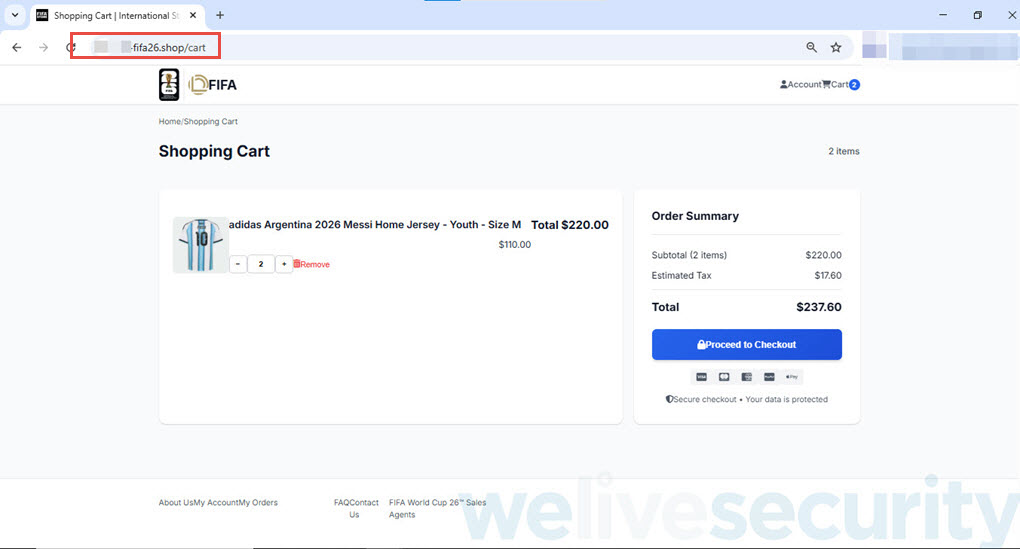Click the Estimated Tax $17.60 value
Screen dimensions: 1020x549
pyautogui.click(x=828, y=276)
